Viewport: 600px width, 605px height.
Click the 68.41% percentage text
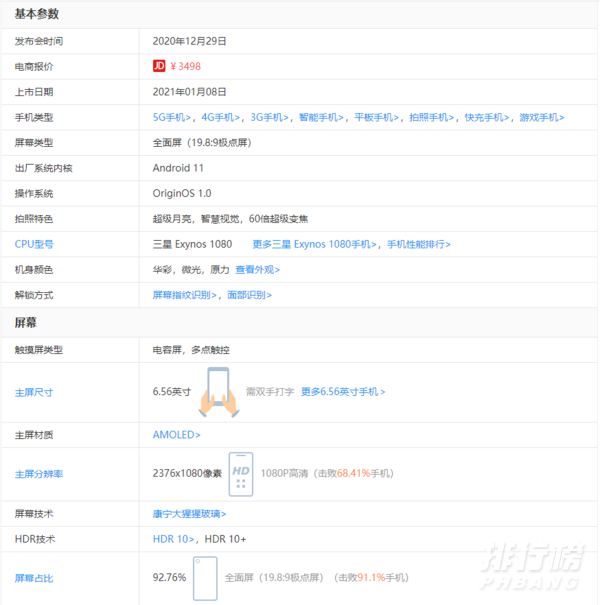[353, 473]
